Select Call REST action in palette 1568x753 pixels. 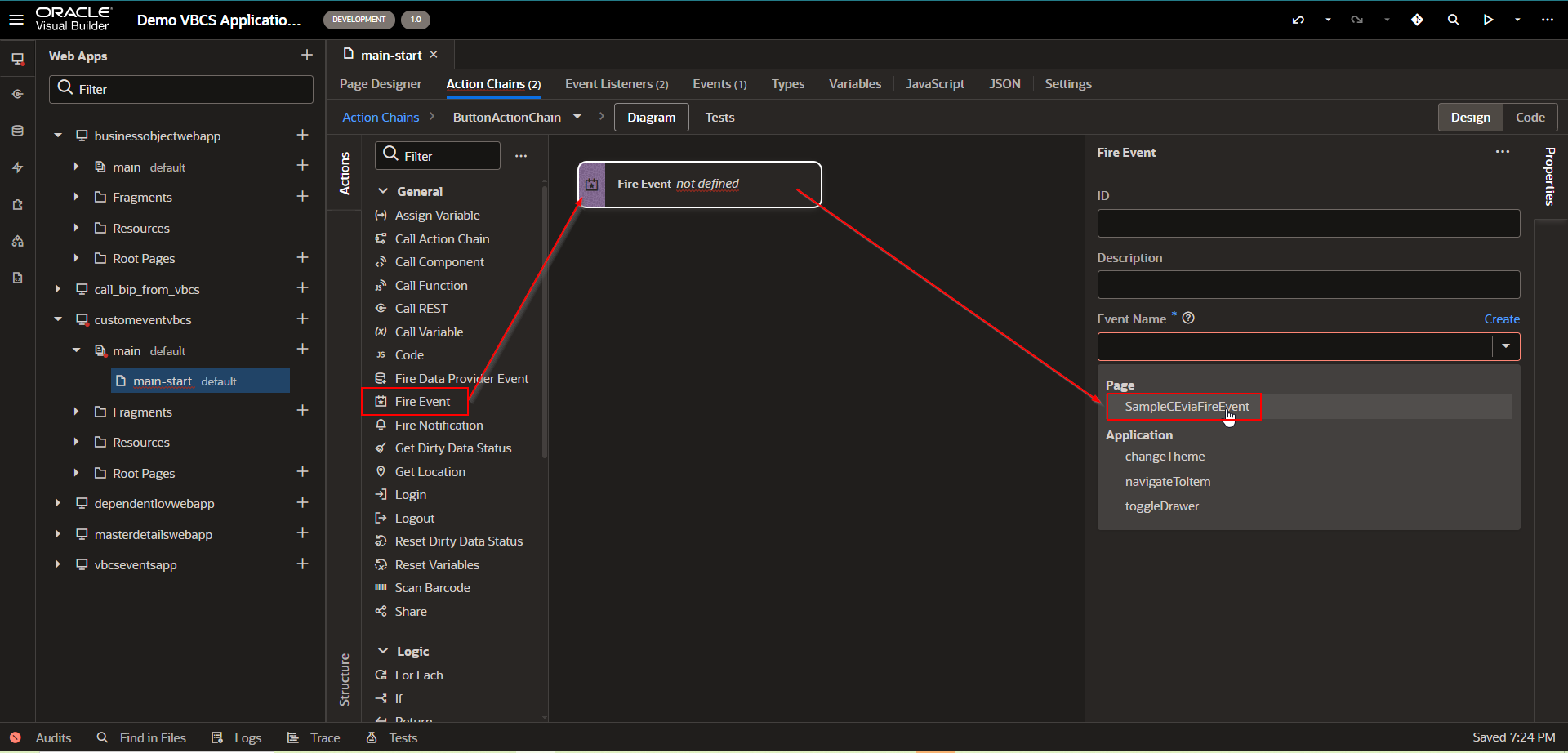[421, 309]
